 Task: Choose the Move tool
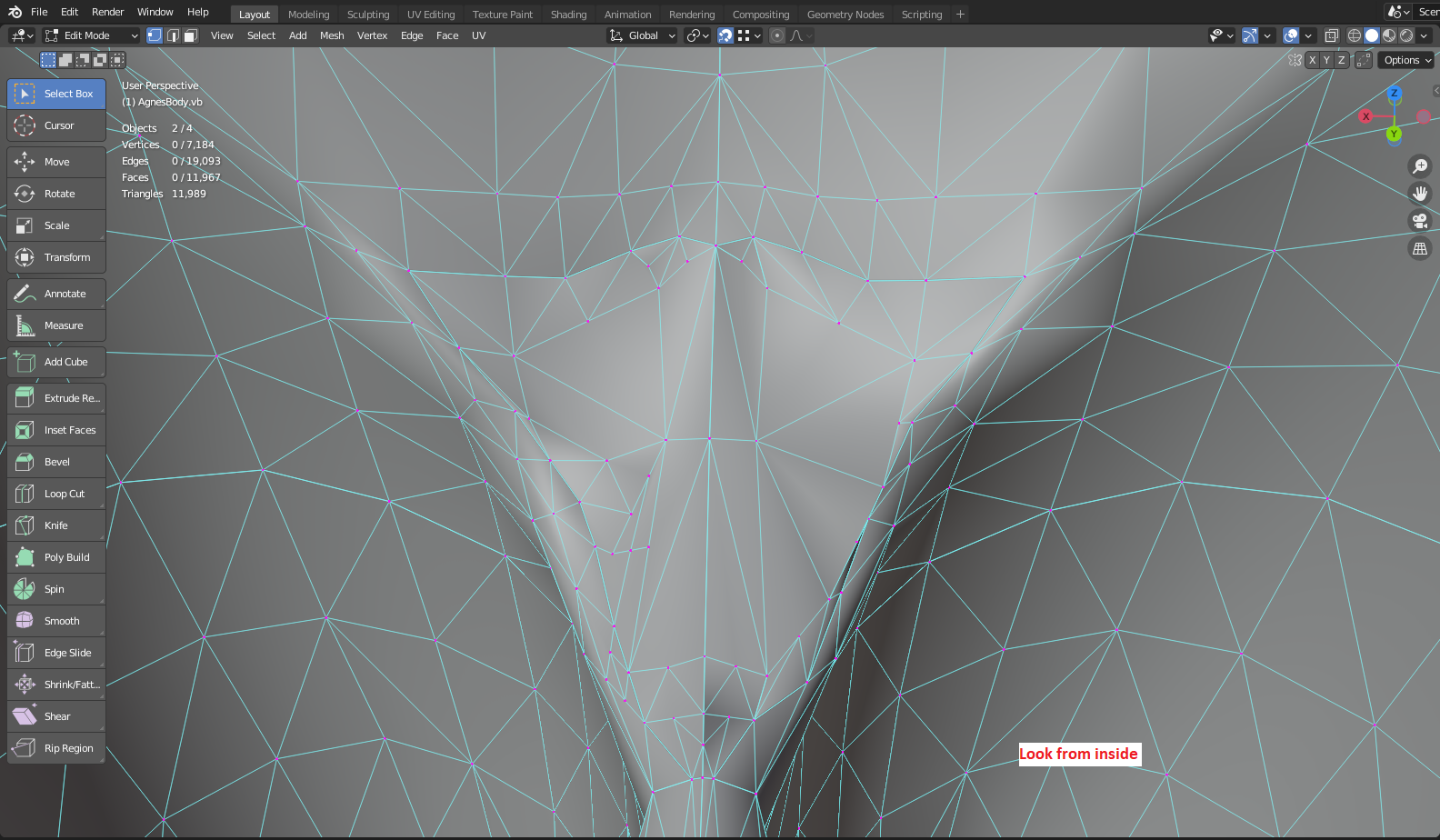pyautogui.click(x=56, y=162)
